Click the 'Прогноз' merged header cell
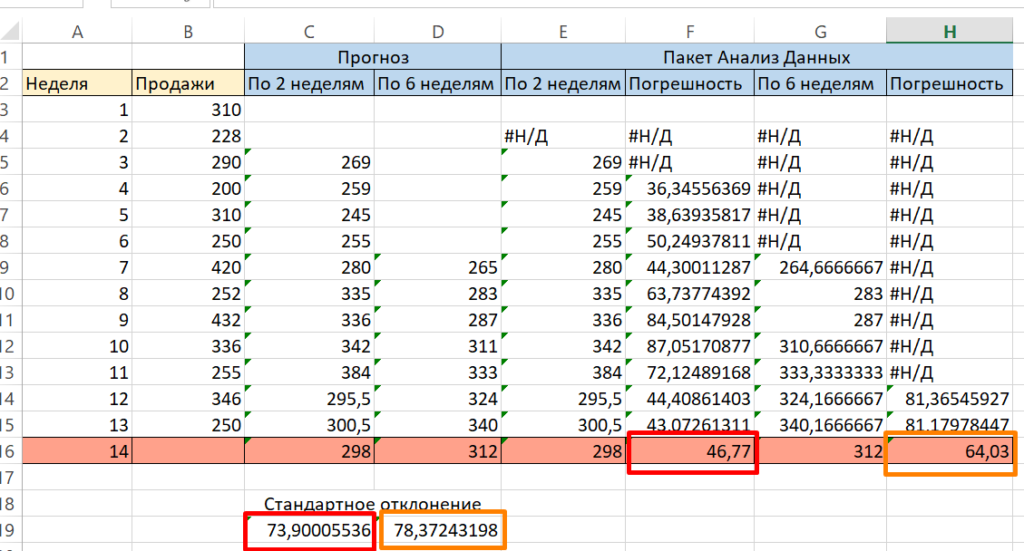1024x551 pixels. tap(373, 57)
